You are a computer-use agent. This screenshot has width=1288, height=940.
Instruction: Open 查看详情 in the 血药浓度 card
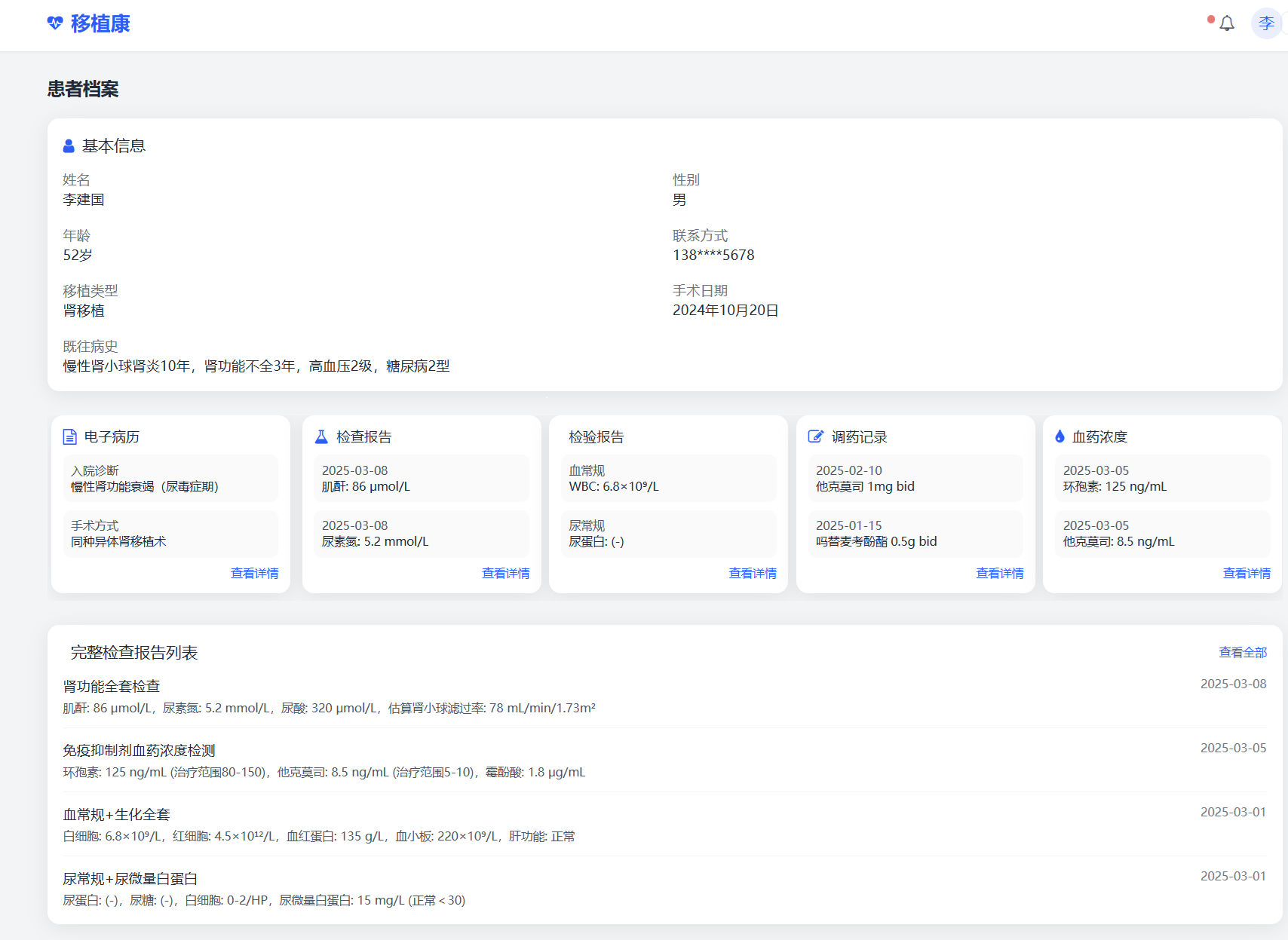[x=1246, y=574]
